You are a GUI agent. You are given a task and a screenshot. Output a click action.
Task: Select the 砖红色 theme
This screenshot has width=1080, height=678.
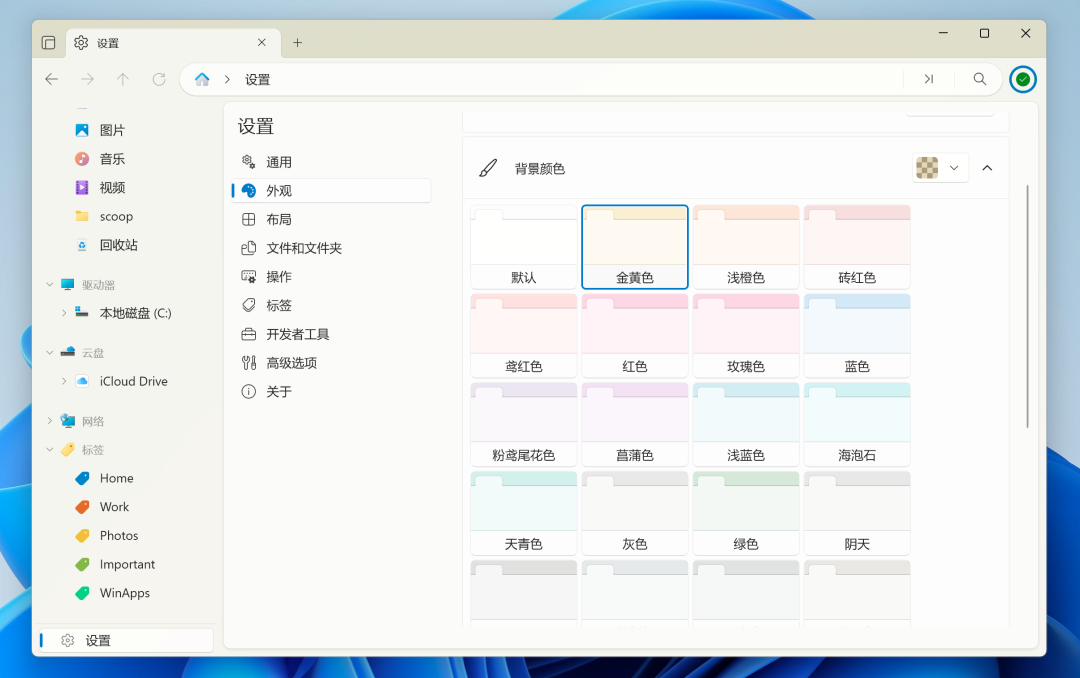(857, 247)
